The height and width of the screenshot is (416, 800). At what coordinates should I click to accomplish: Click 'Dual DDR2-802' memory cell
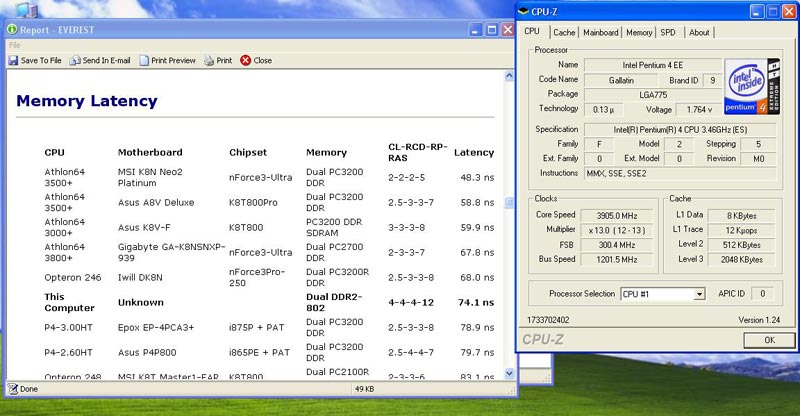pyautogui.click(x=334, y=302)
